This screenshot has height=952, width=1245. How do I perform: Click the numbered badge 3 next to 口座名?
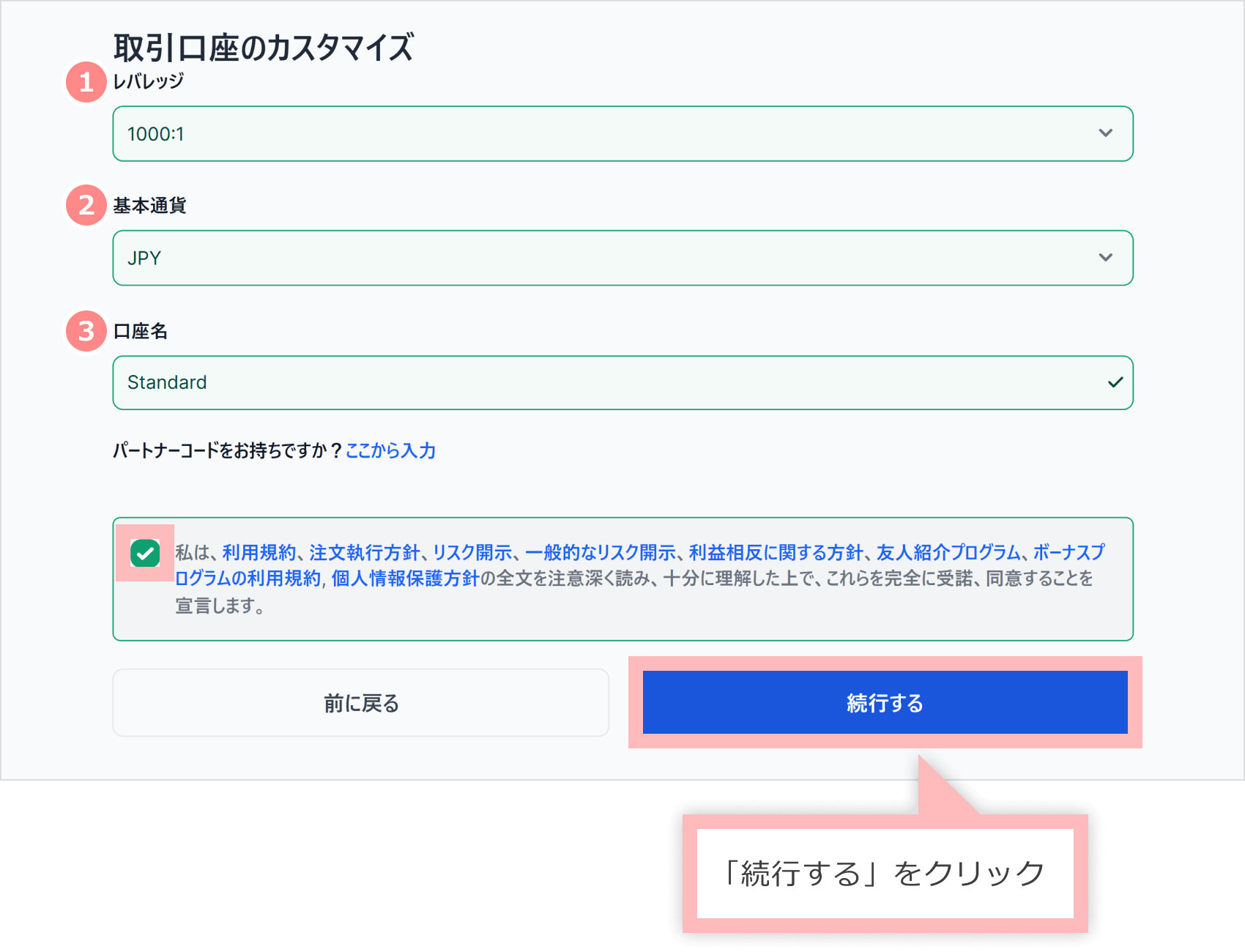[86, 331]
